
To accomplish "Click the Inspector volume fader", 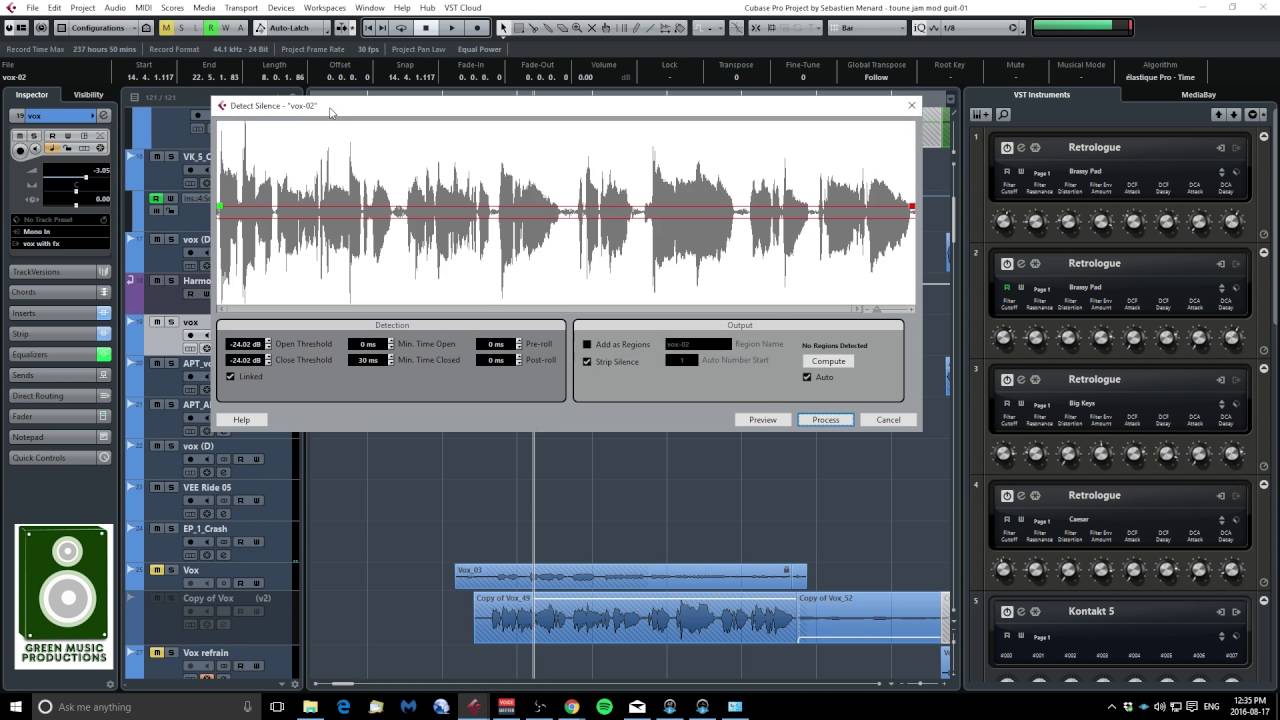I will pos(85,176).
